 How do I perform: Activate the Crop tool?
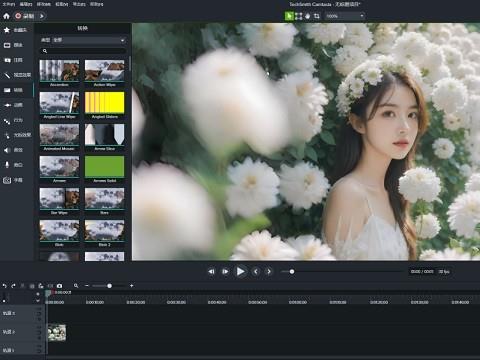pos(317,16)
